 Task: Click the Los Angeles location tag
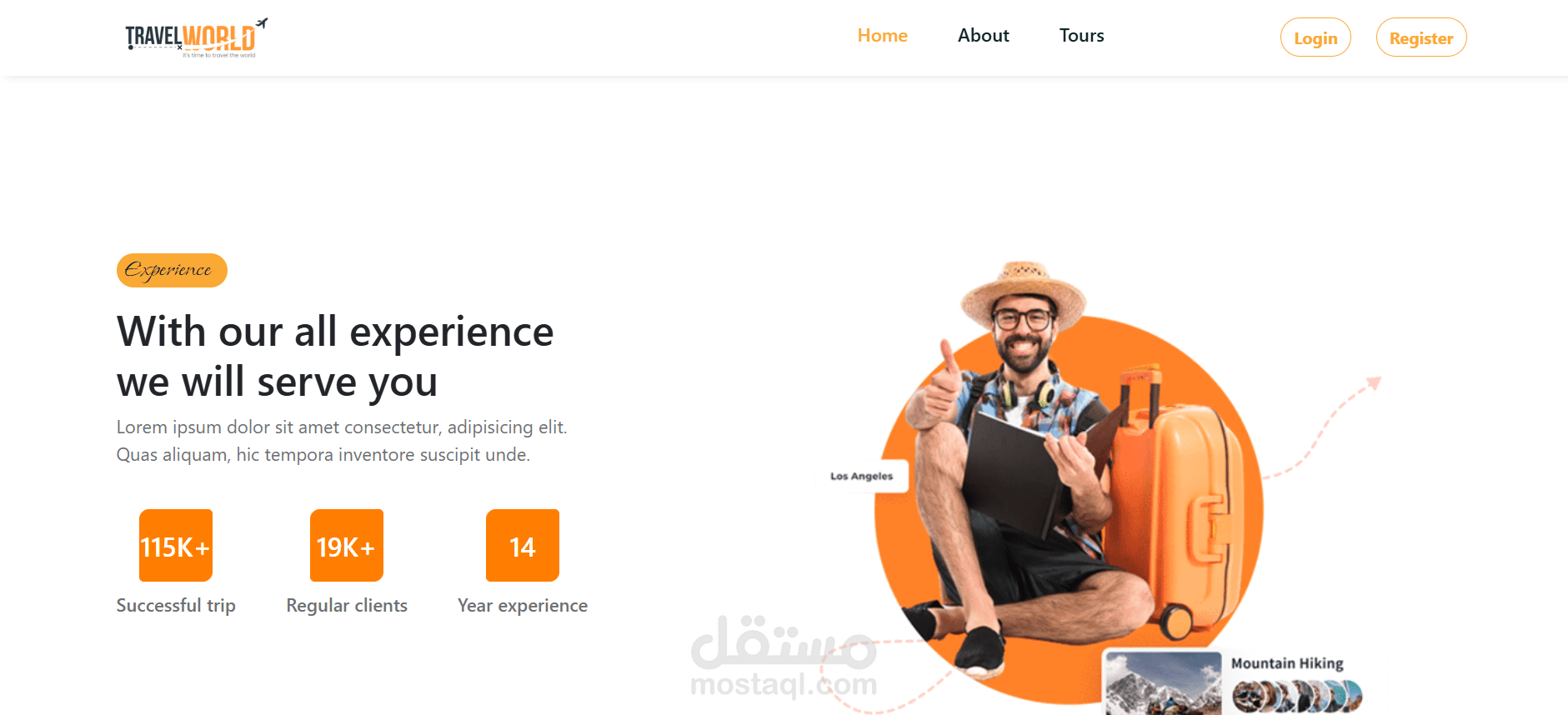coord(861,477)
